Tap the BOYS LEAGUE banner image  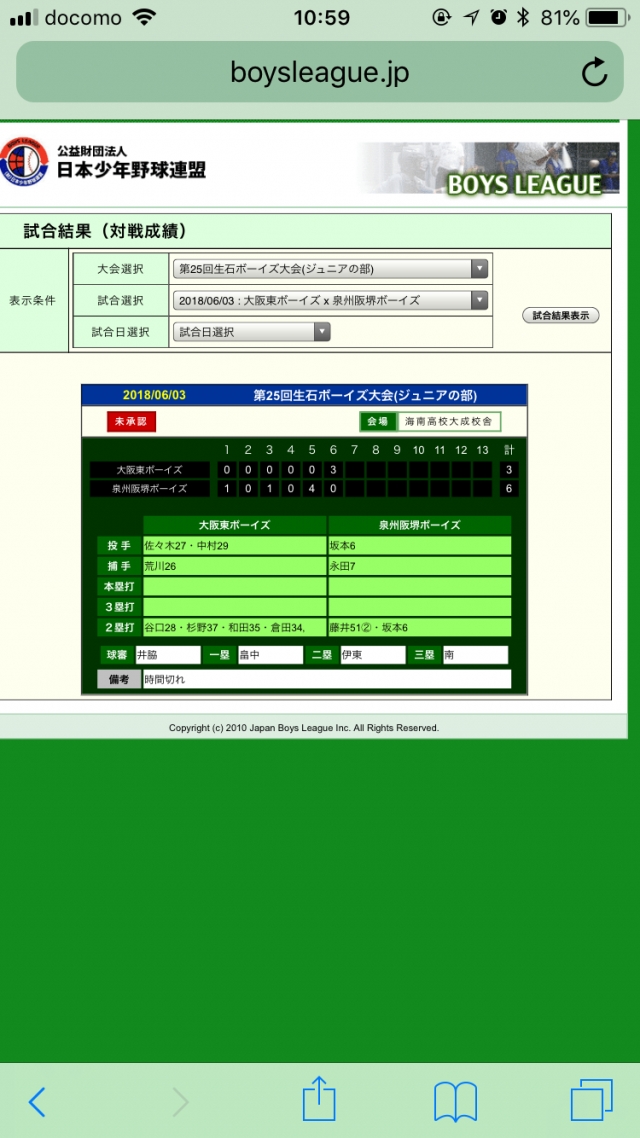[483, 169]
